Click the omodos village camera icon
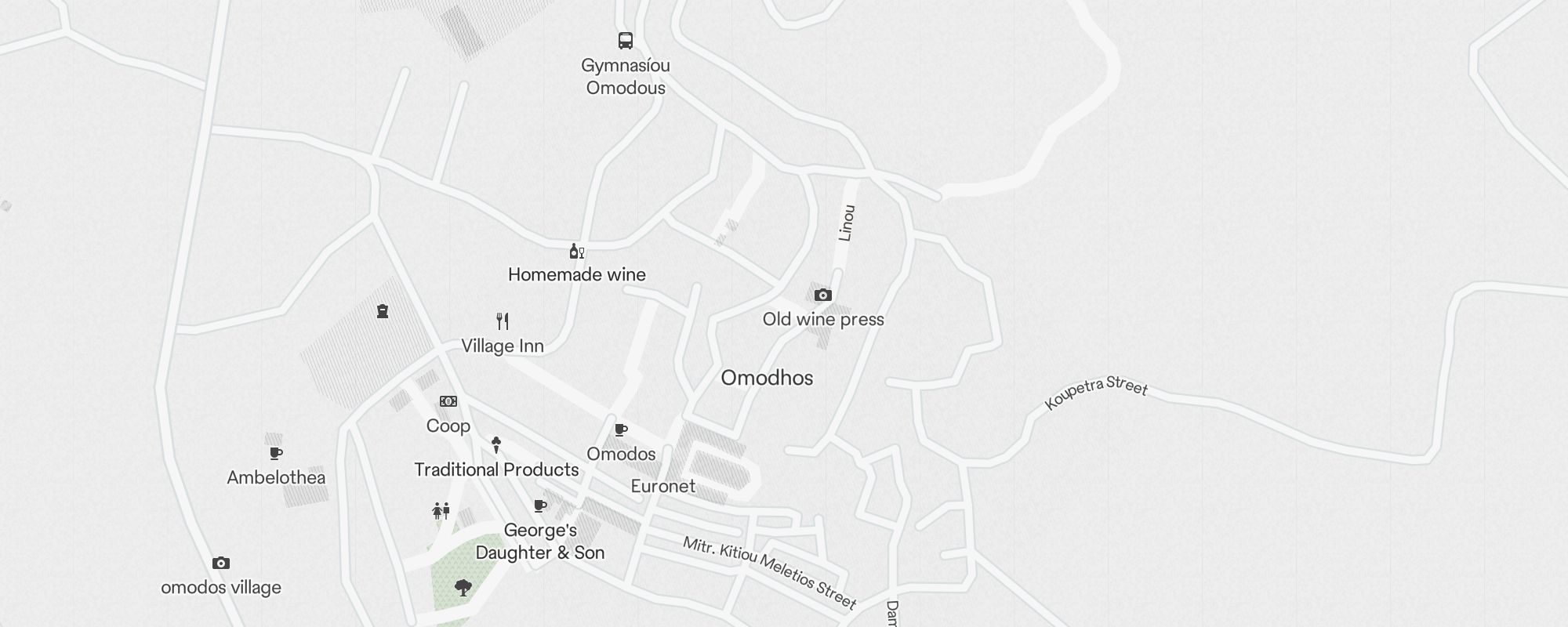 (221, 564)
